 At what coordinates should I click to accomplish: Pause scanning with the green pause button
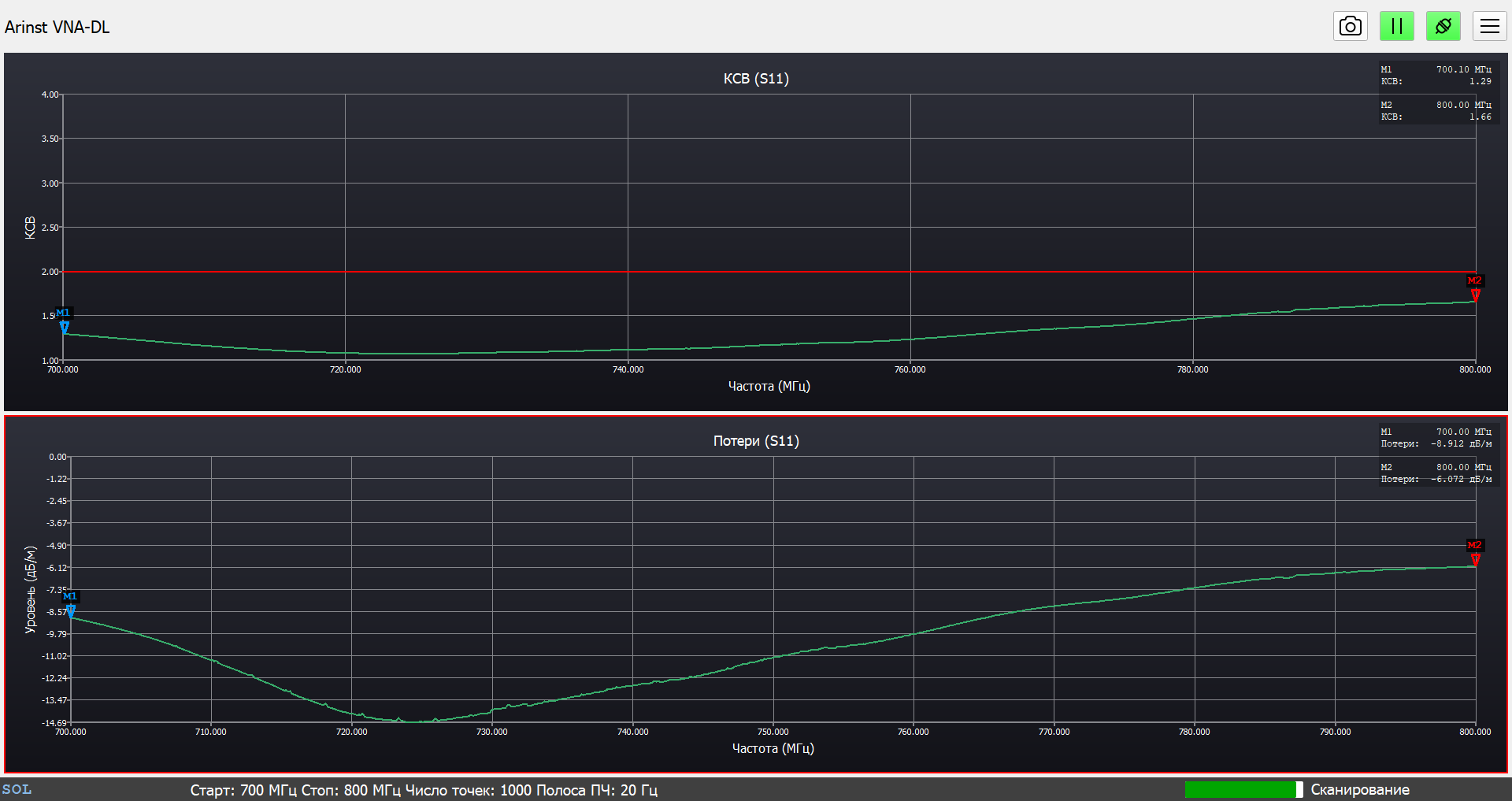point(1396,26)
